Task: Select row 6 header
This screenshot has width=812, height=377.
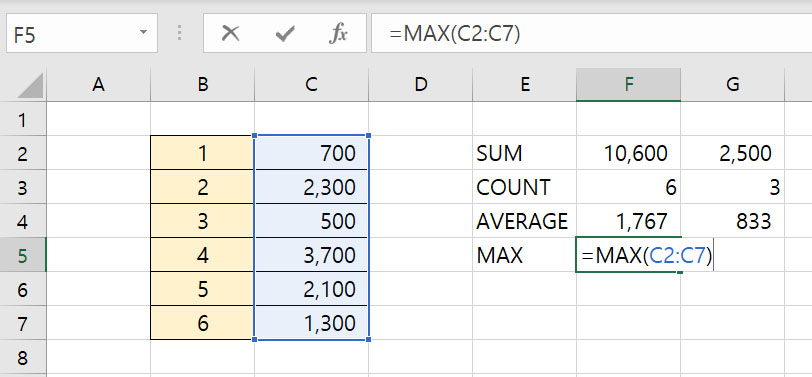Action: click(23, 289)
